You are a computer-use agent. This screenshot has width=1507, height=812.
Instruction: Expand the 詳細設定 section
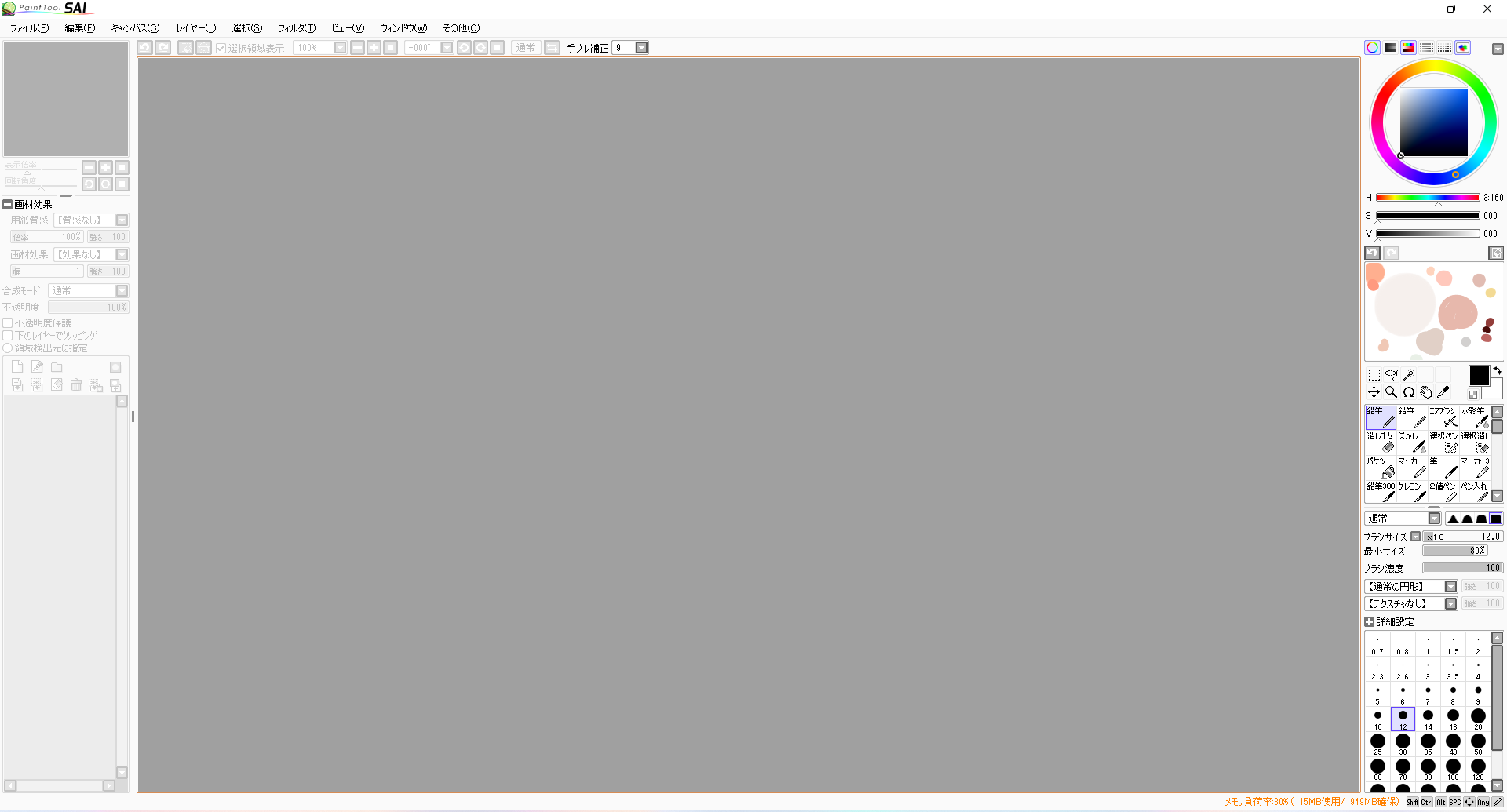click(1370, 621)
